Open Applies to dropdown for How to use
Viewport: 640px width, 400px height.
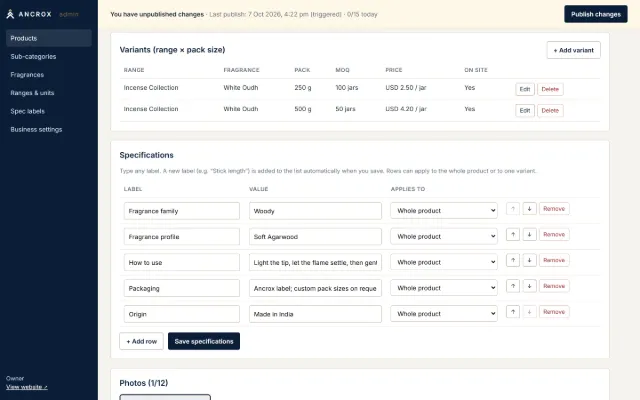coord(444,262)
